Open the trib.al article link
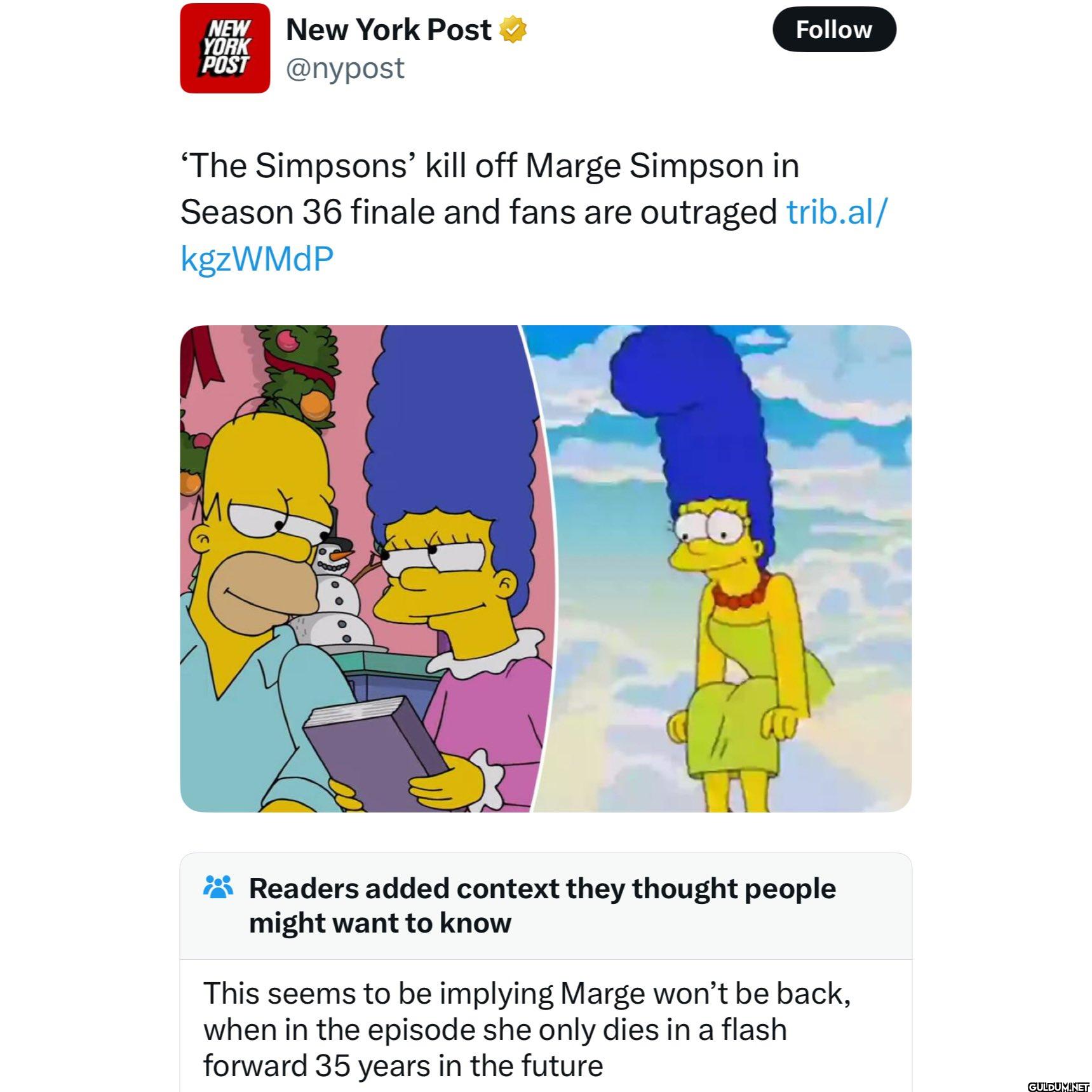 click(x=837, y=212)
